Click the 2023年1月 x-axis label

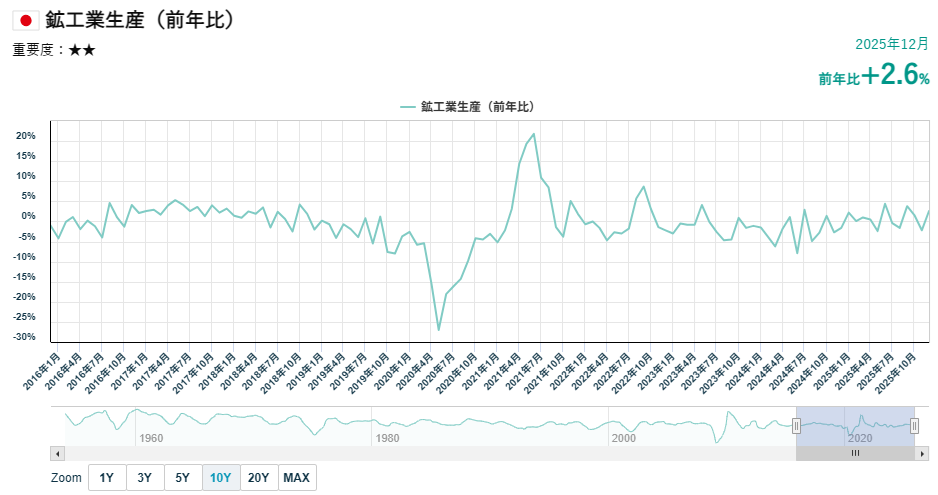[656, 371]
